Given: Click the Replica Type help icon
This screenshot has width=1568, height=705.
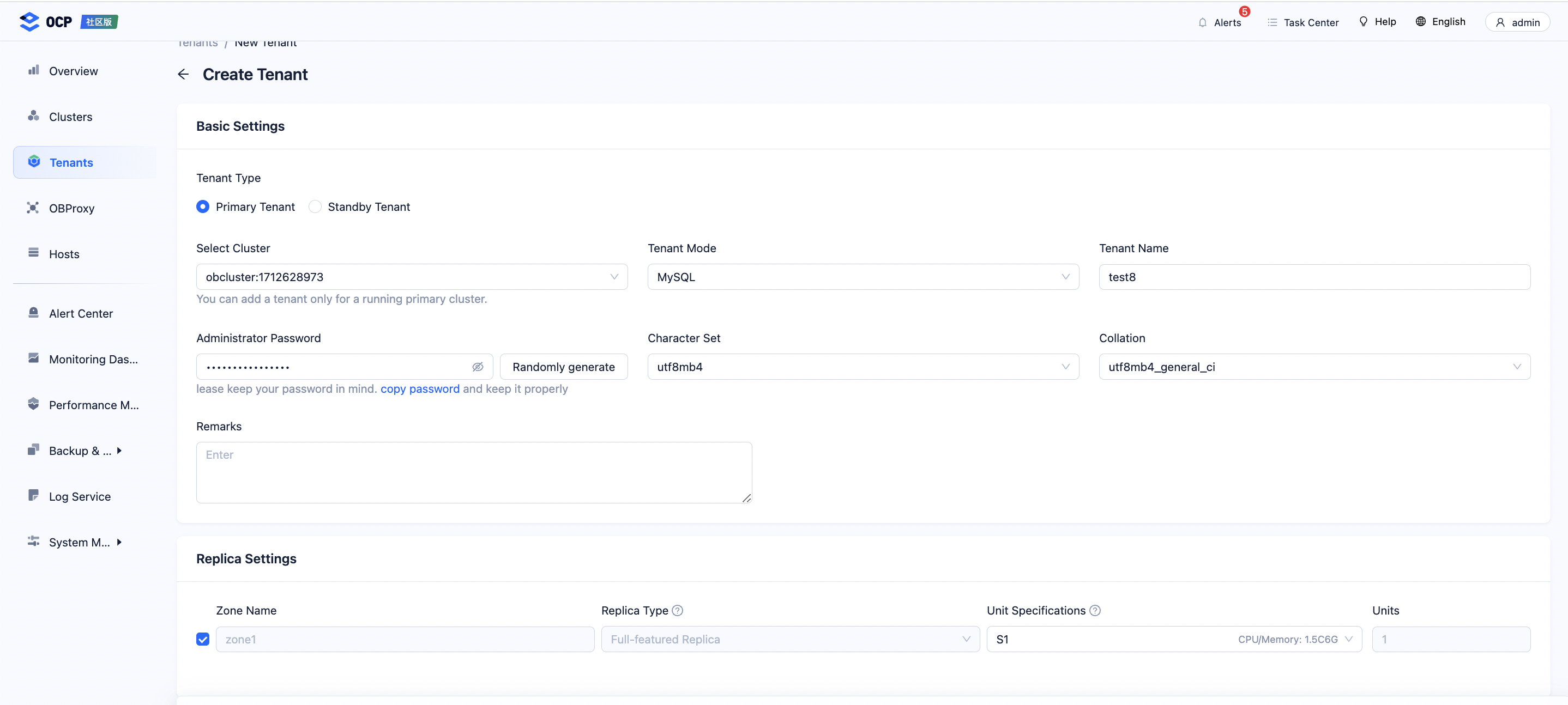Looking at the screenshot, I should point(678,610).
